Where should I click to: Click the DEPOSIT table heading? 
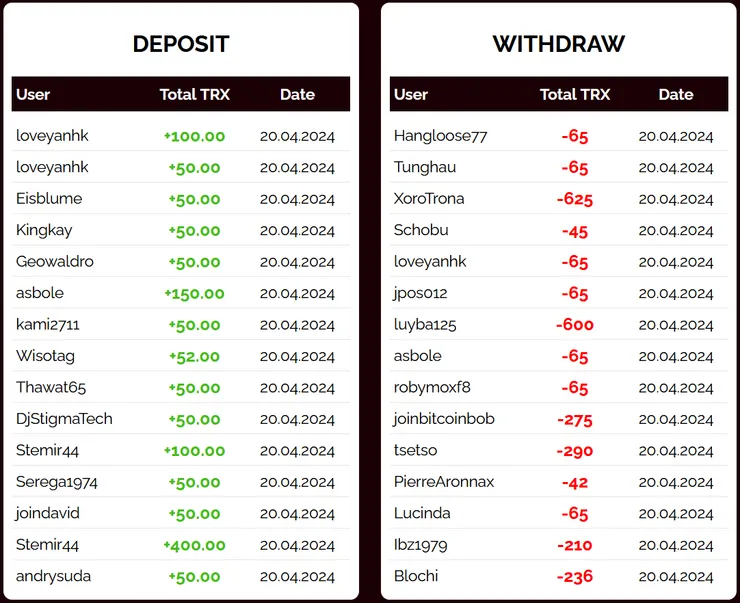click(x=181, y=44)
